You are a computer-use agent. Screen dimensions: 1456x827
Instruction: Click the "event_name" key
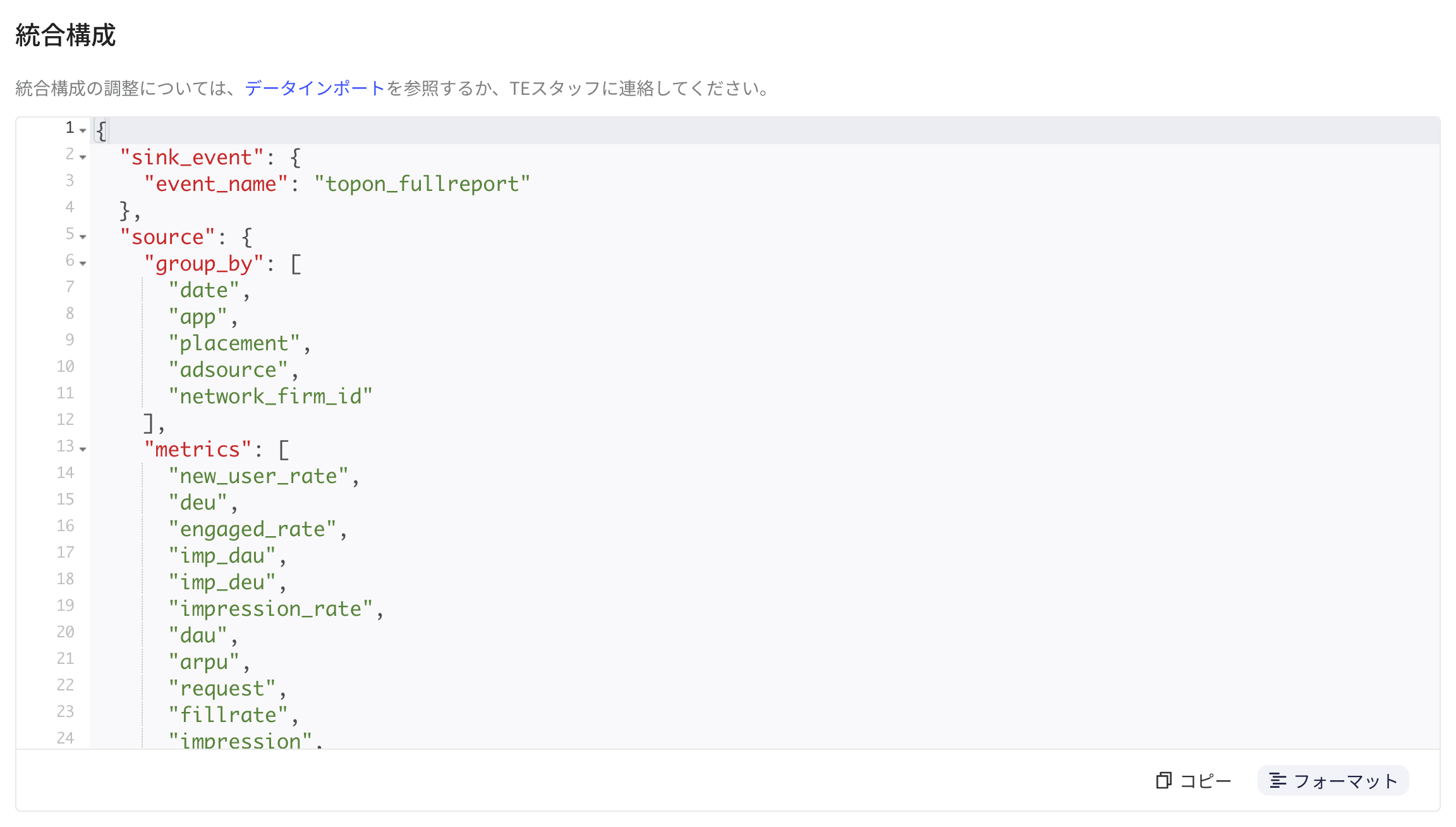pyautogui.click(x=215, y=184)
